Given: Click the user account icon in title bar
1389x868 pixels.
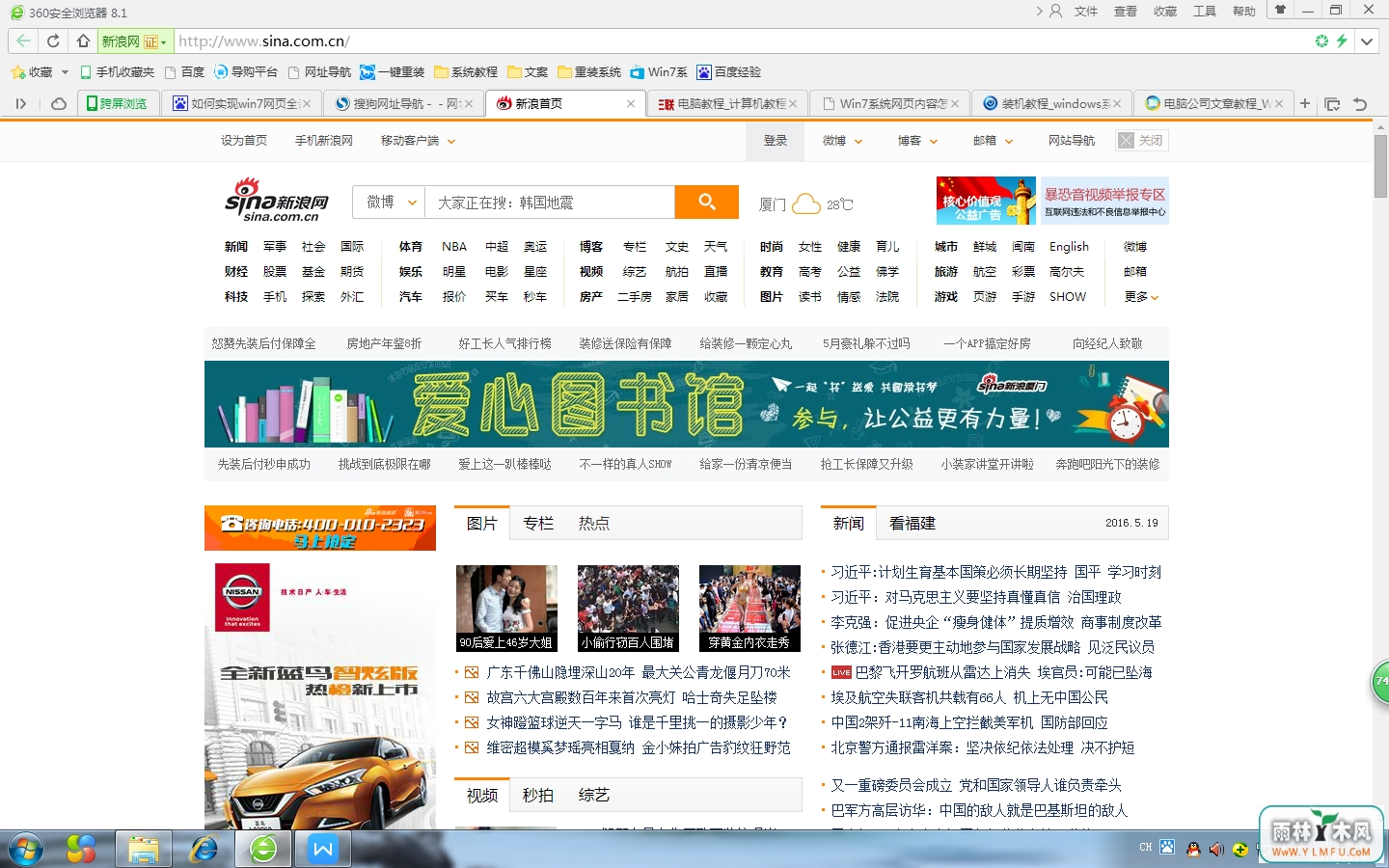Looking at the screenshot, I should pyautogui.click(x=1055, y=11).
